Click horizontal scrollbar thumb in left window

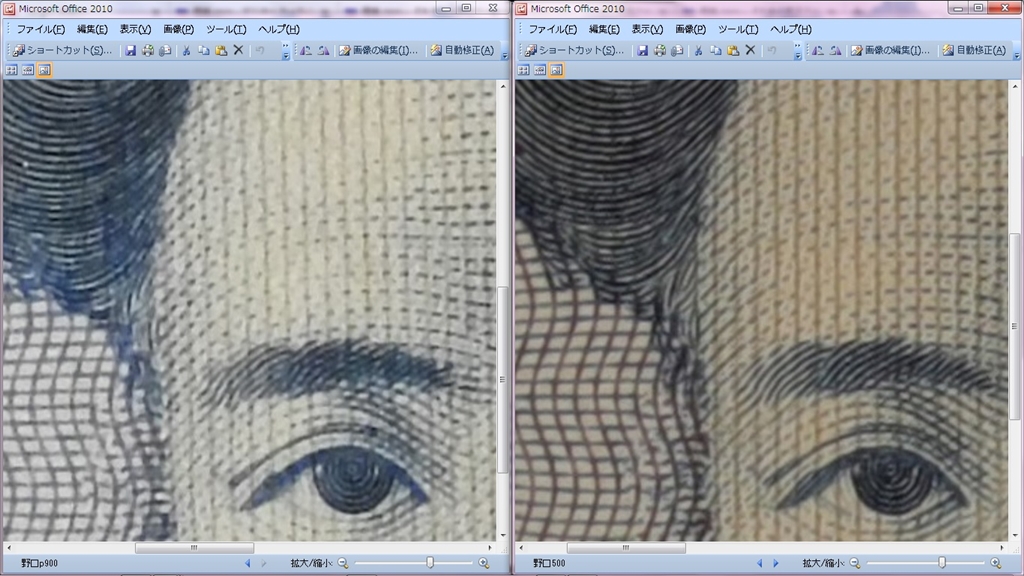point(195,548)
